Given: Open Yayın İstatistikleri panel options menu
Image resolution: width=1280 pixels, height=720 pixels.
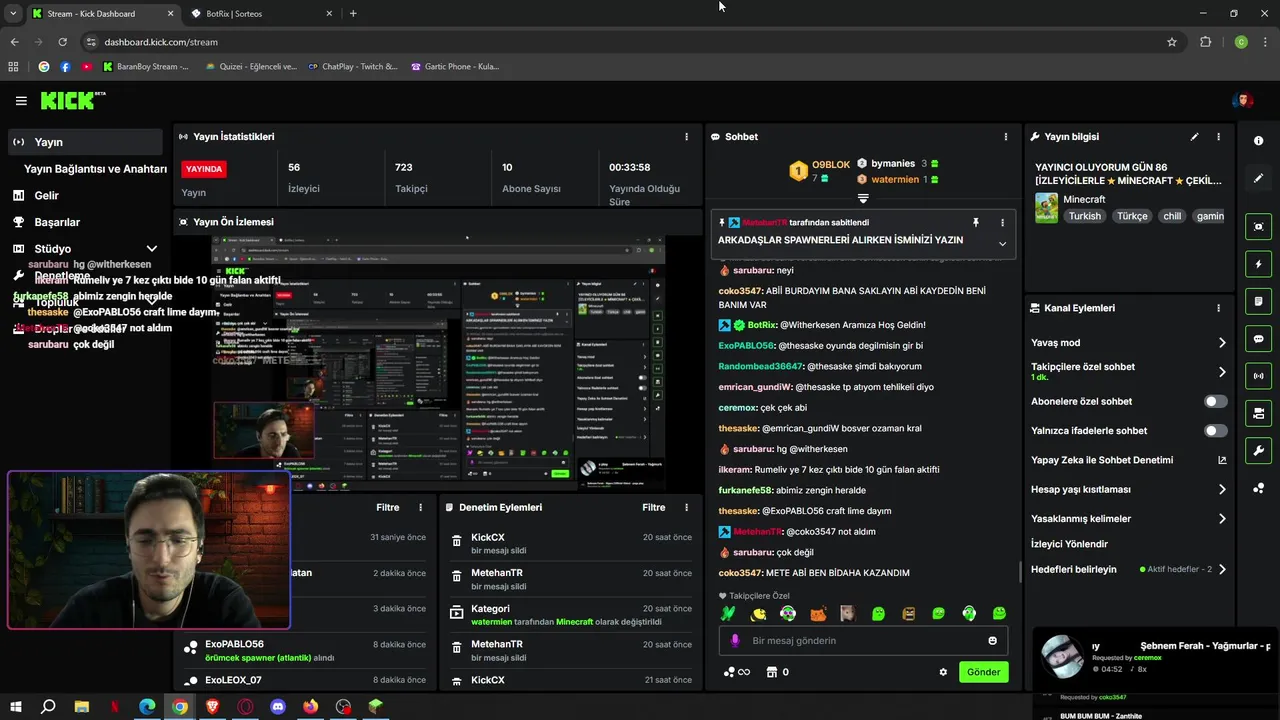Looking at the screenshot, I should click(686, 137).
